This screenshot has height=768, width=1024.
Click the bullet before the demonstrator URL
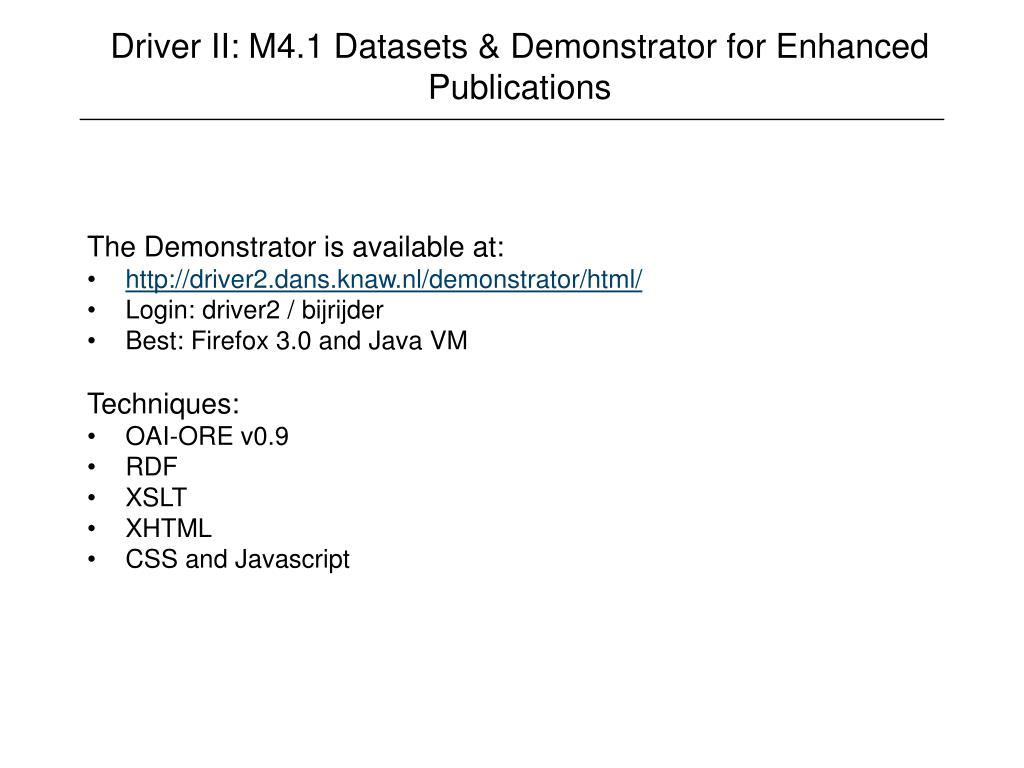pyautogui.click(x=91, y=280)
